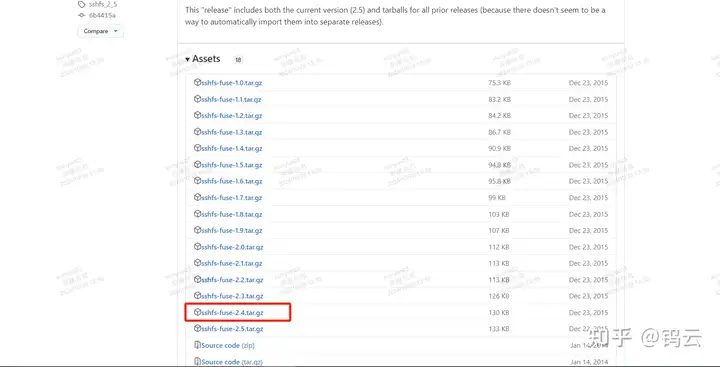
Task: Download sshfs-fuse-2.3.tar.gz
Action: coord(232,296)
